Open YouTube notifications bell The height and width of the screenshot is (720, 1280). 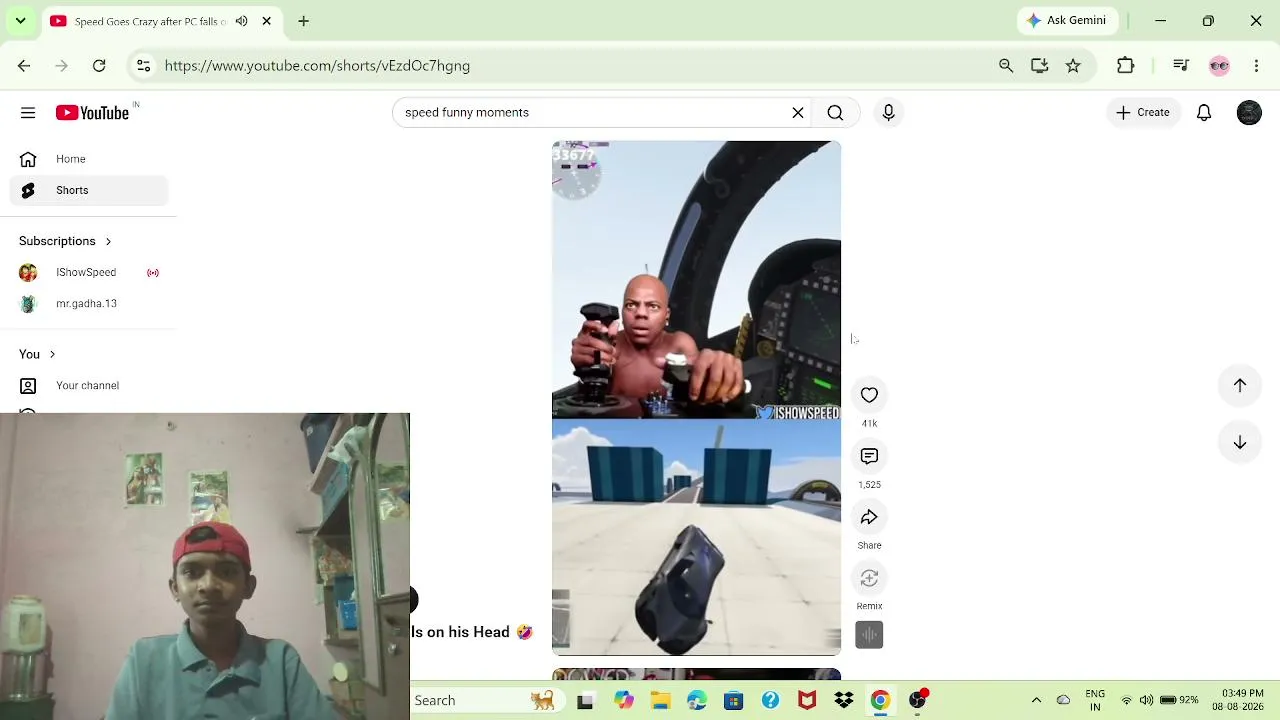(x=1204, y=113)
